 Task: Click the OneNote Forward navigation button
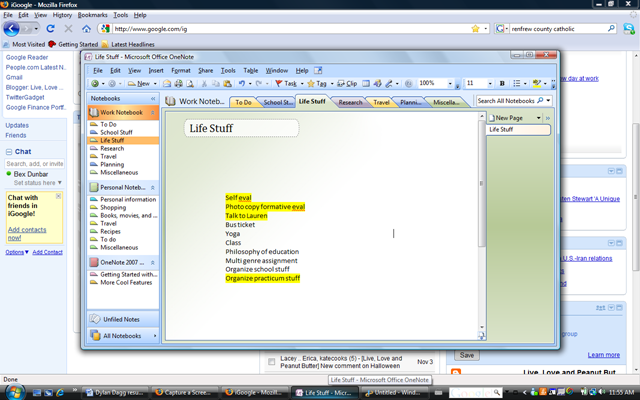112,83
